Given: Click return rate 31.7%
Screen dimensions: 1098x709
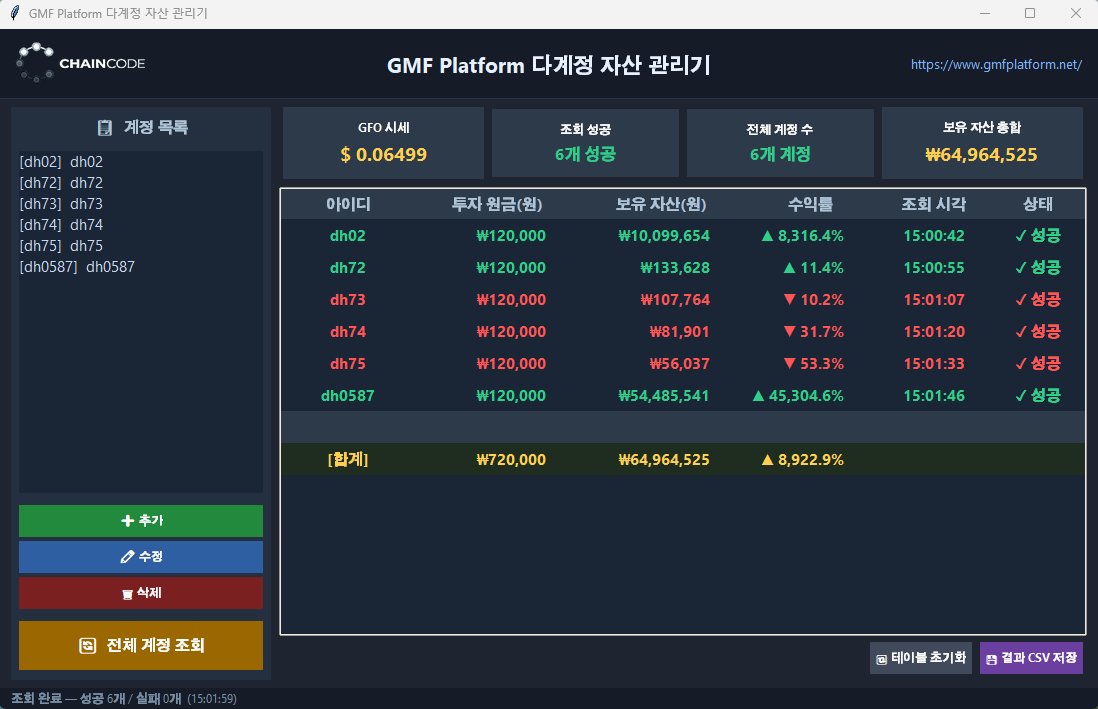Looking at the screenshot, I should point(814,331).
